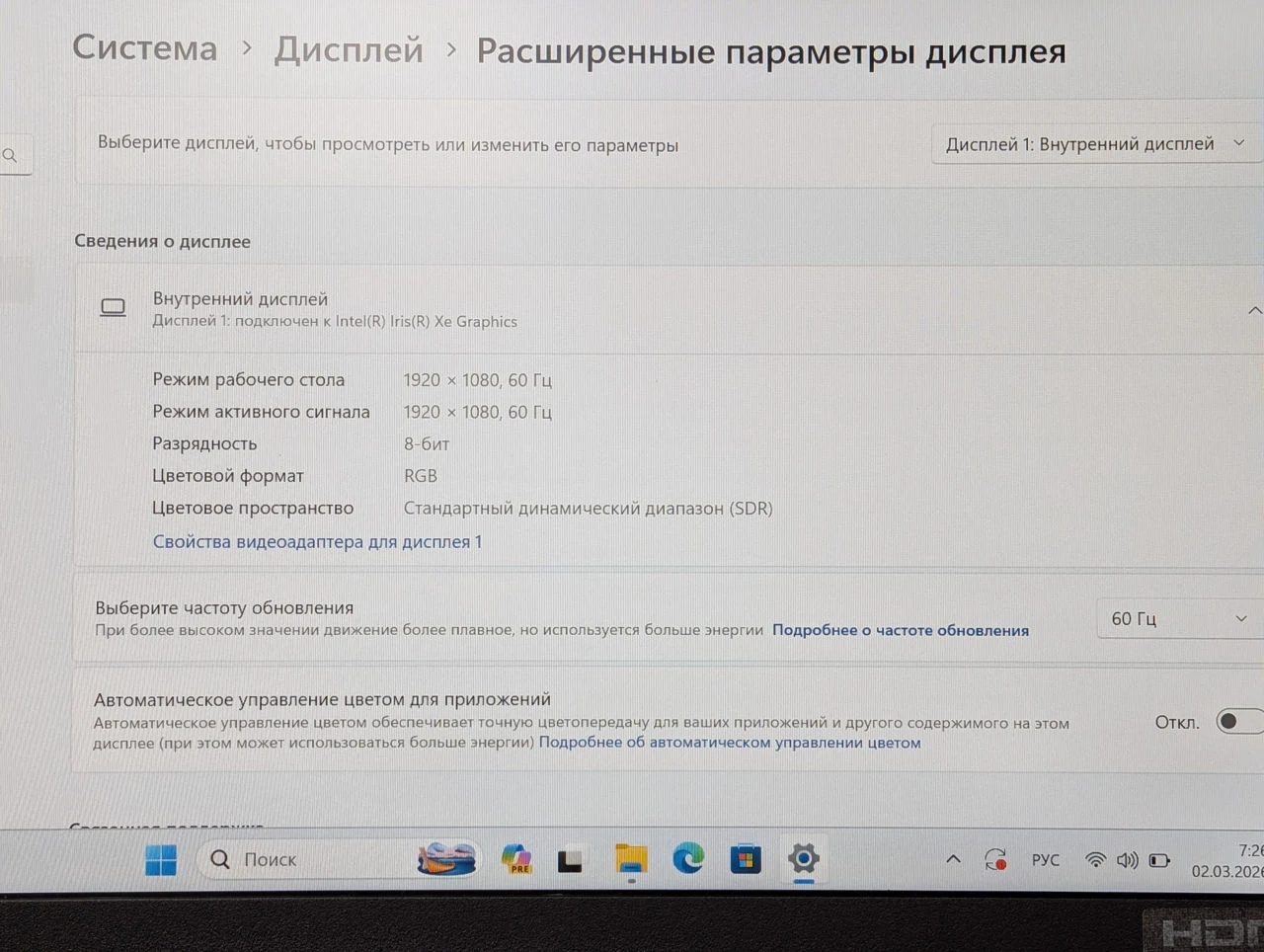The image size is (1264, 952).
Task: Click the Откл. status label
Action: click(x=1177, y=723)
